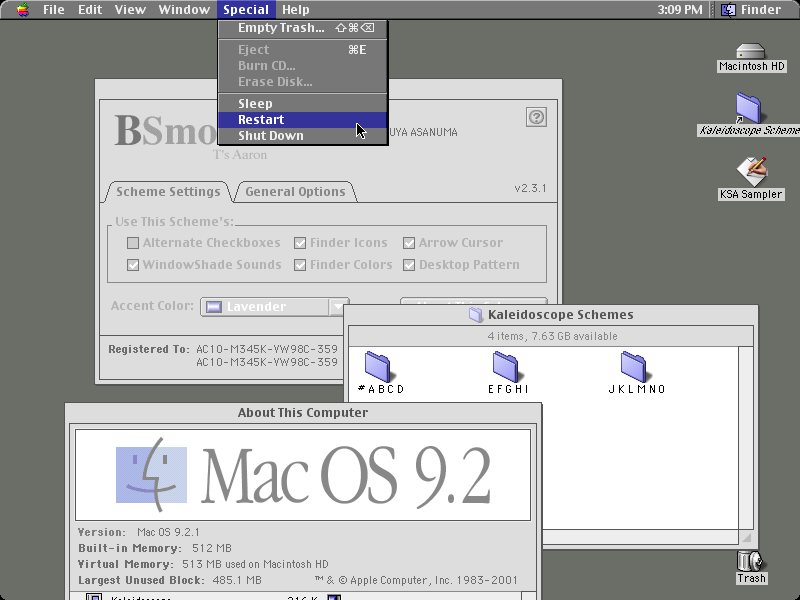Click the menu bar clock showing 3:09 PM
Screen dimensions: 800x600
point(680,10)
